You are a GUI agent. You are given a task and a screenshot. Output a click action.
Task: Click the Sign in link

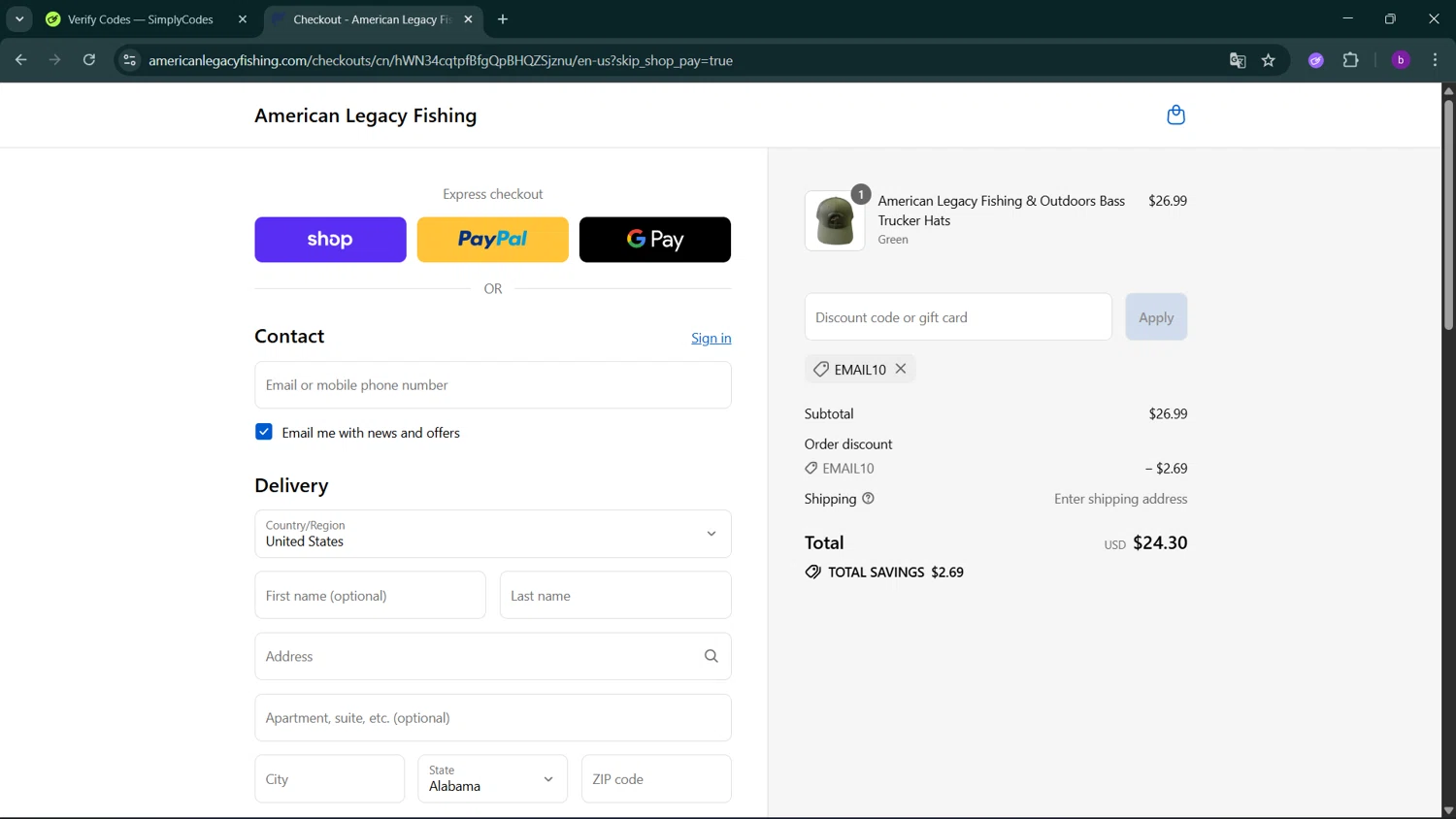coord(711,338)
